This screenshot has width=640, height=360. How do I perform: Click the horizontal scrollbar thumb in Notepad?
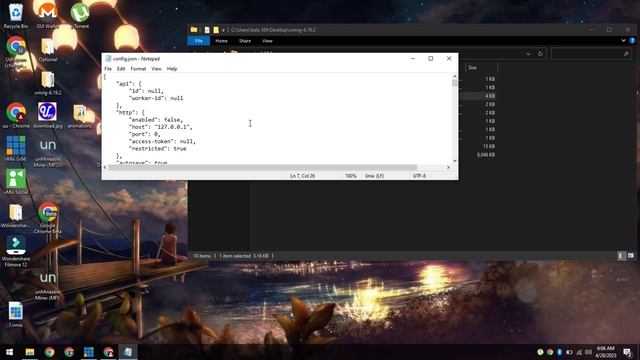pos(263,167)
